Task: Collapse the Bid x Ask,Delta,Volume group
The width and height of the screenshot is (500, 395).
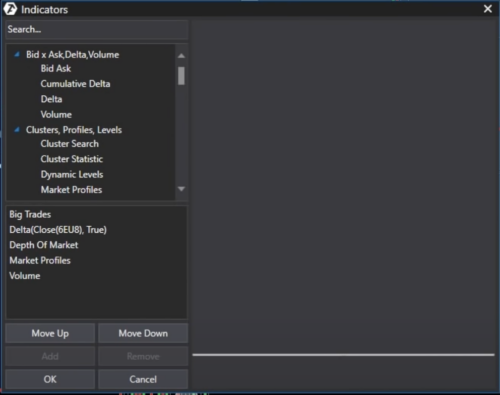Action: point(17,54)
